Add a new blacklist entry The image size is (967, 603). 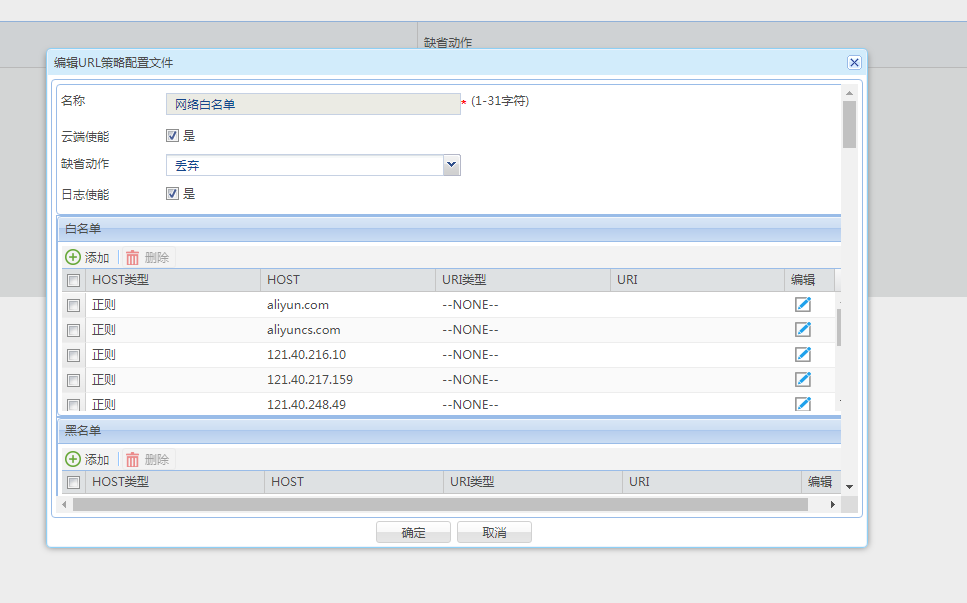[88, 459]
